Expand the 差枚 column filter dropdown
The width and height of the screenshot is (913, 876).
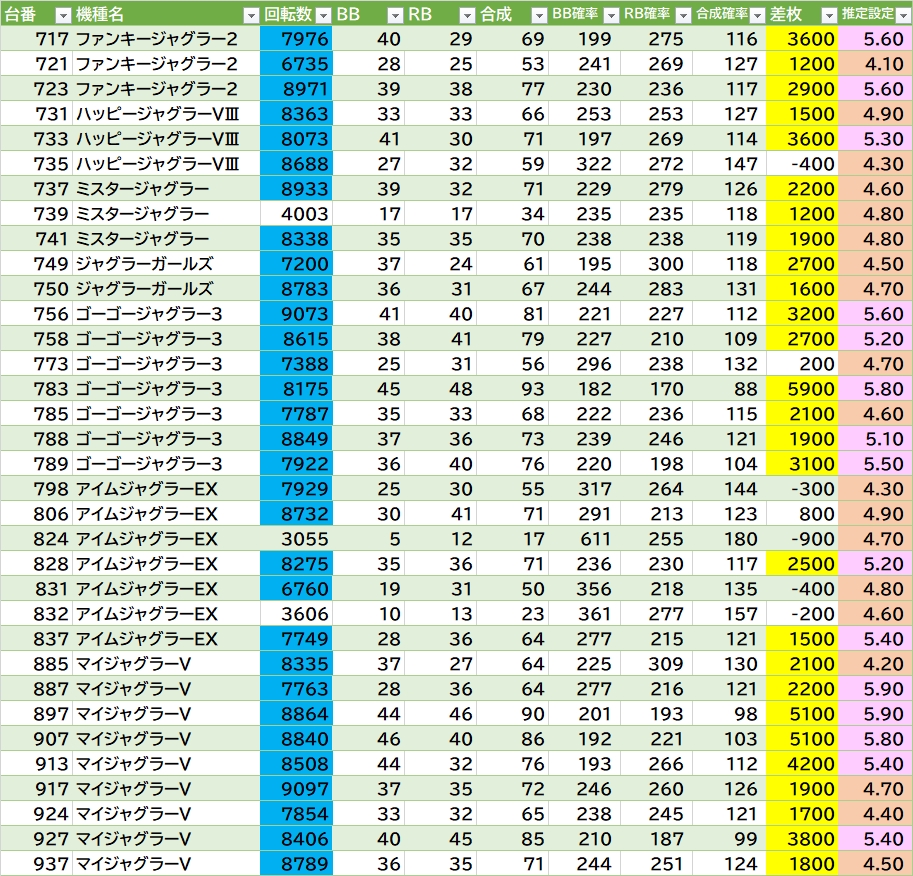tap(828, 15)
